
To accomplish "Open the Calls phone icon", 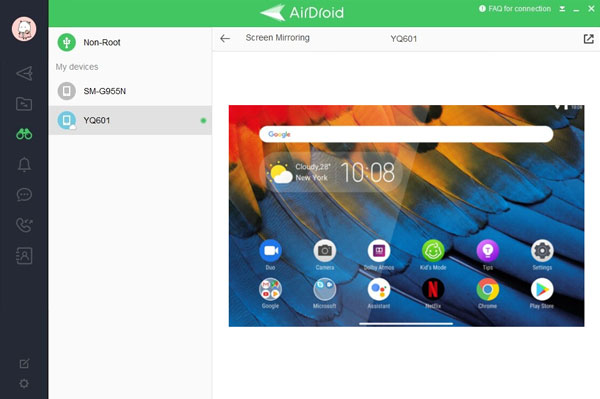I will pos(24,225).
